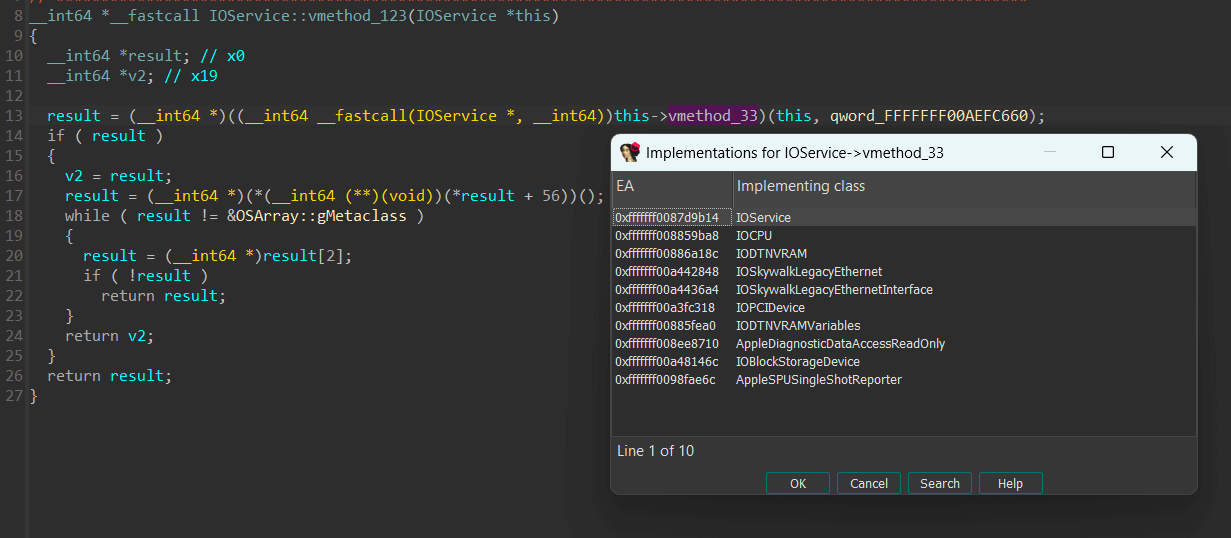The width and height of the screenshot is (1231, 538).
Task: Click 'Line 1 of 10' status text
Action: tap(655, 451)
